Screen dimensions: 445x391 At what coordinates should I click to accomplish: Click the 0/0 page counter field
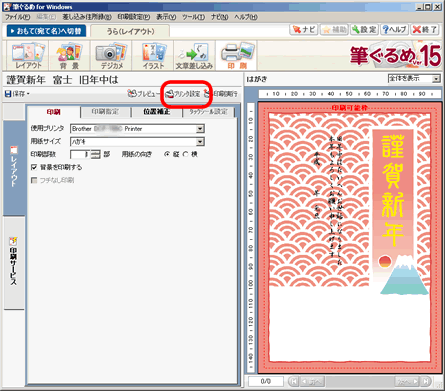click(x=266, y=381)
